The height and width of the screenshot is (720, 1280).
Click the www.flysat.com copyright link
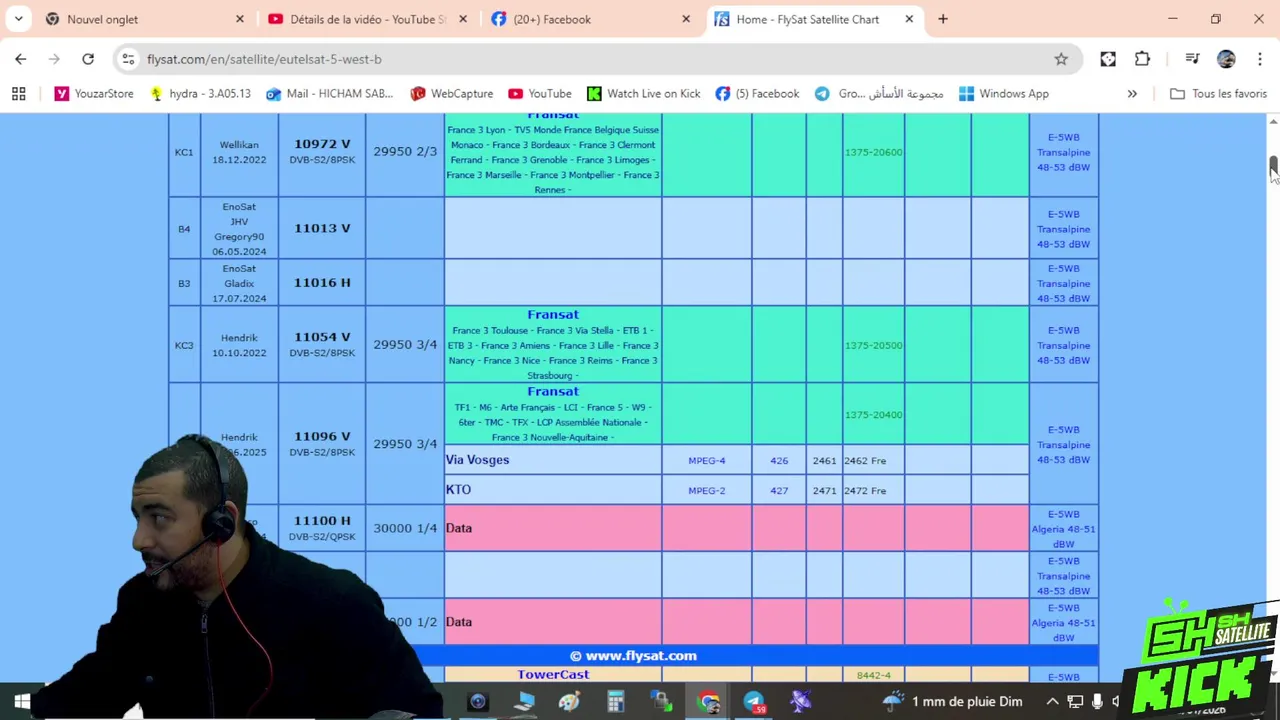coord(633,656)
